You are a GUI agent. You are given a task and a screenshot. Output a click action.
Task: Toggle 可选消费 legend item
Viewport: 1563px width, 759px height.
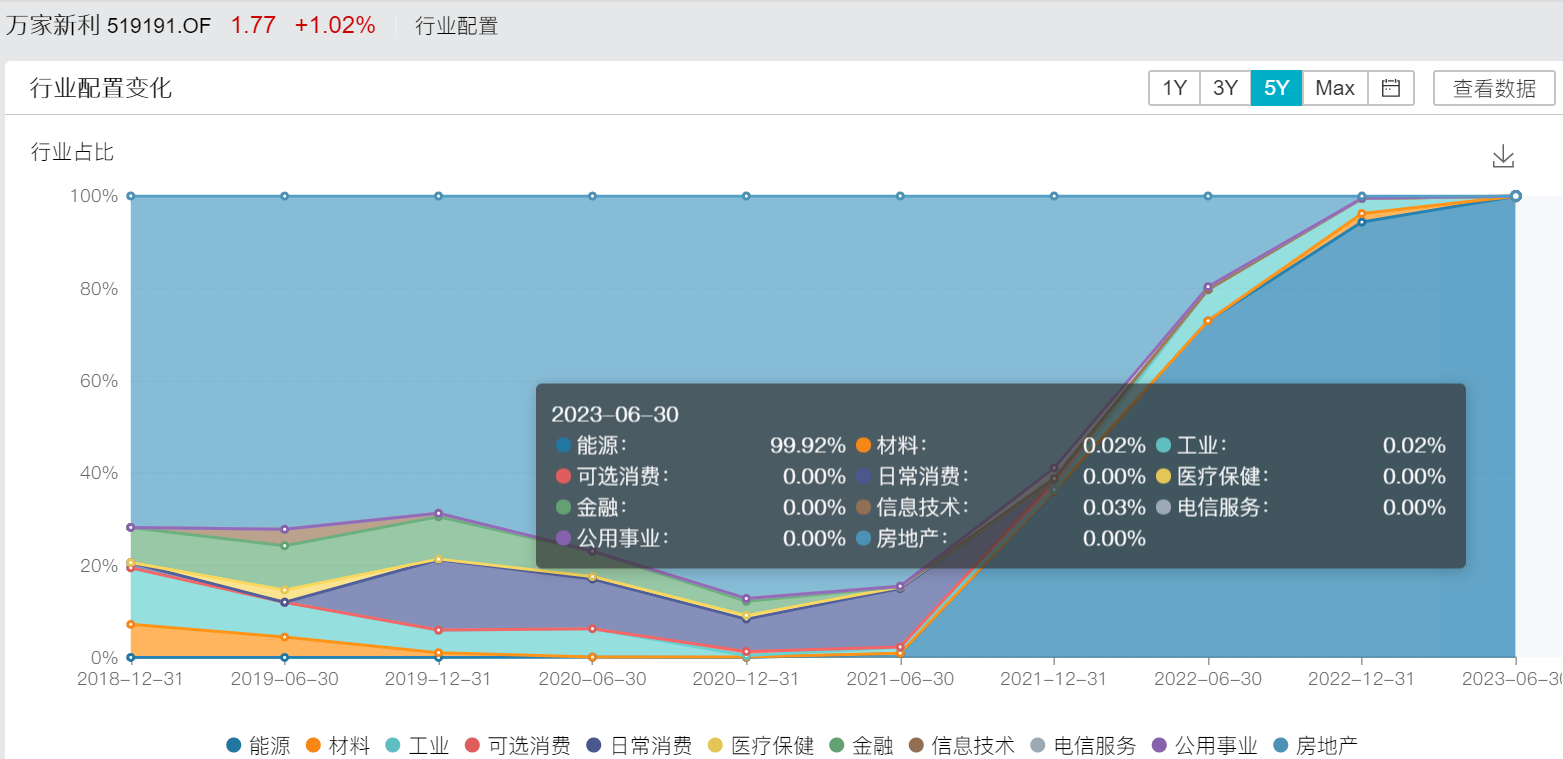[518, 745]
